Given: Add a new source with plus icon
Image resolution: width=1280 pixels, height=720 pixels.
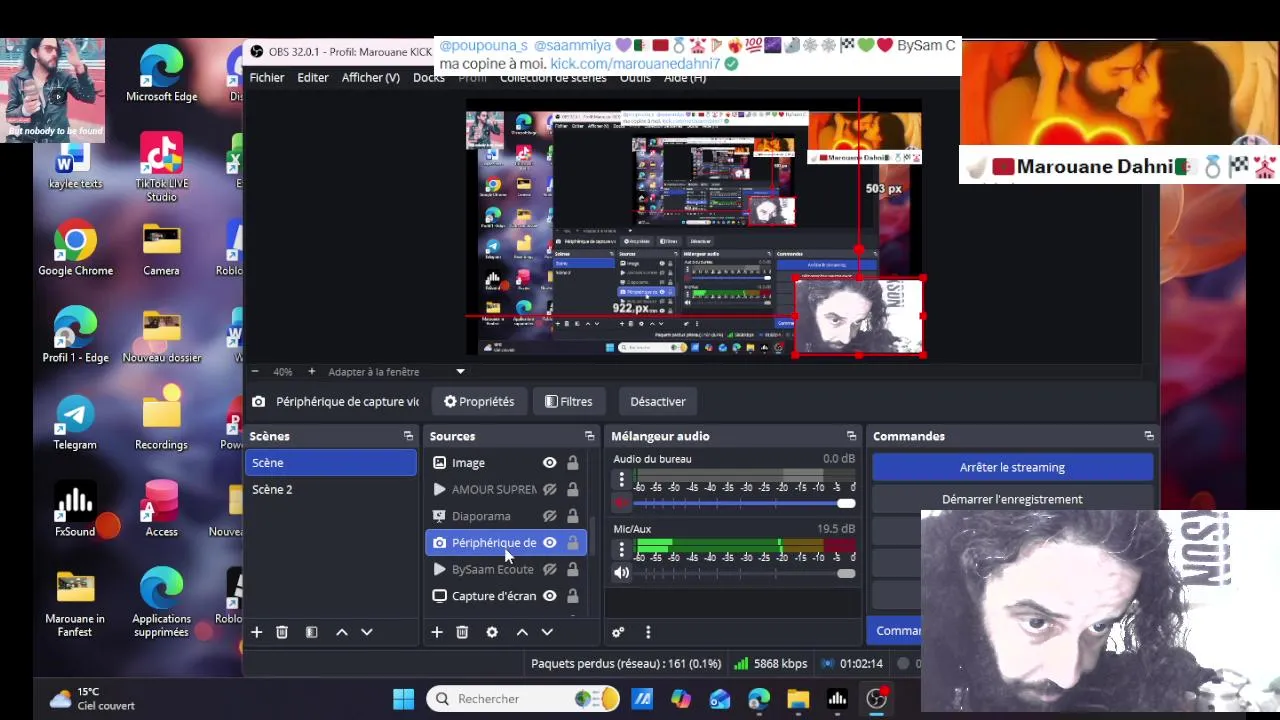Looking at the screenshot, I should pos(437,632).
